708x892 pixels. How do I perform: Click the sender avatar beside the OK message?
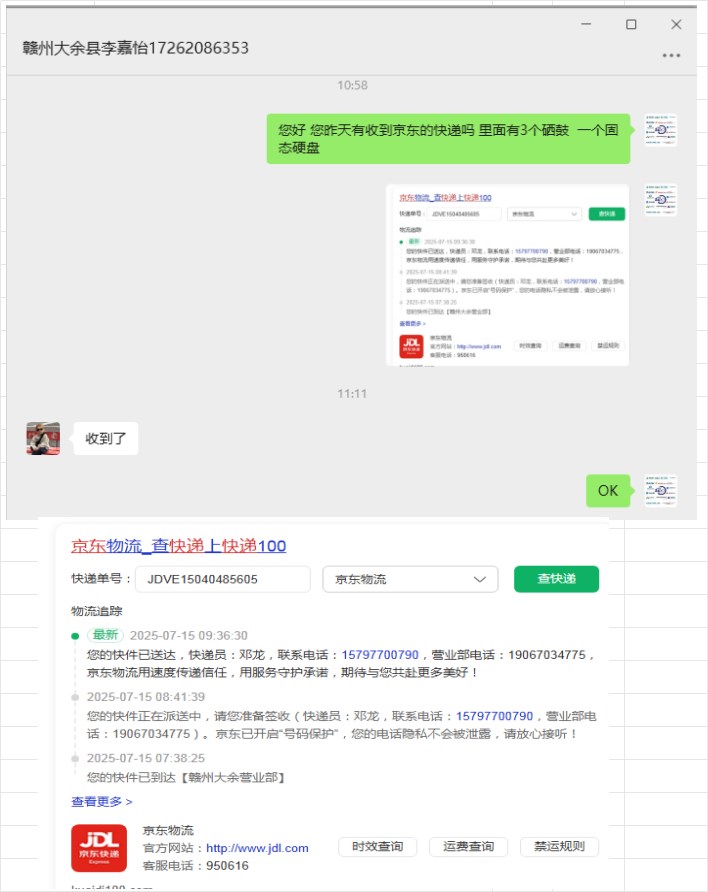[660, 490]
